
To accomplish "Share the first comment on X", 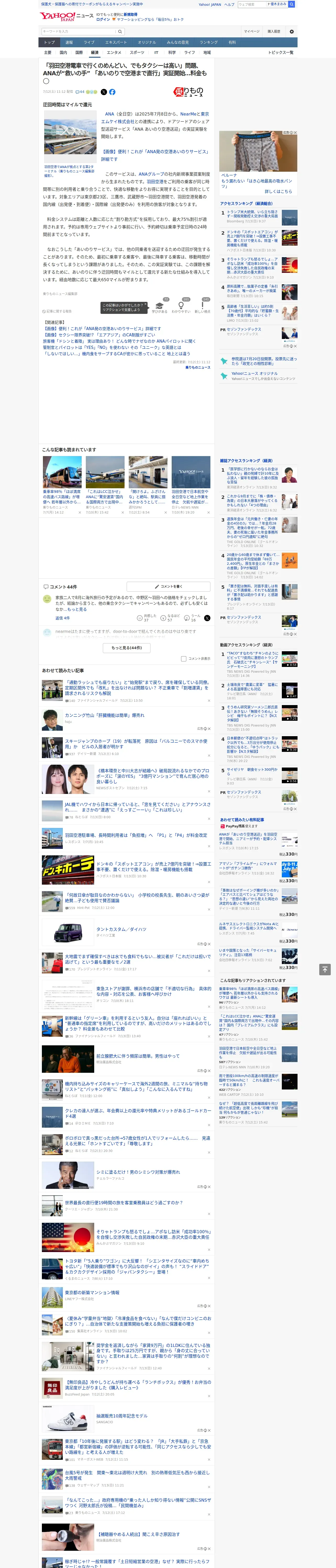I will (207, 618).
